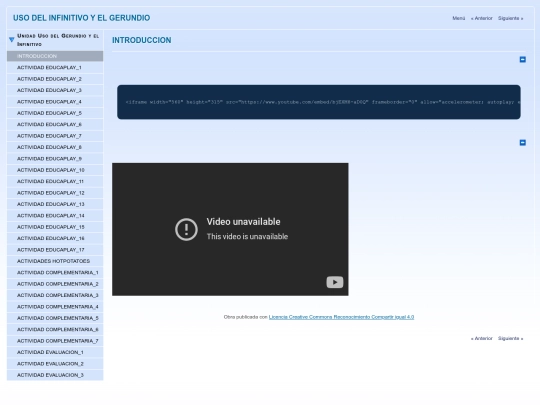Click the USO DEL INFINITIVO Y EL GERUNDIO title
Screen dimensions: 540x405
pyautogui.click(x=82, y=18)
